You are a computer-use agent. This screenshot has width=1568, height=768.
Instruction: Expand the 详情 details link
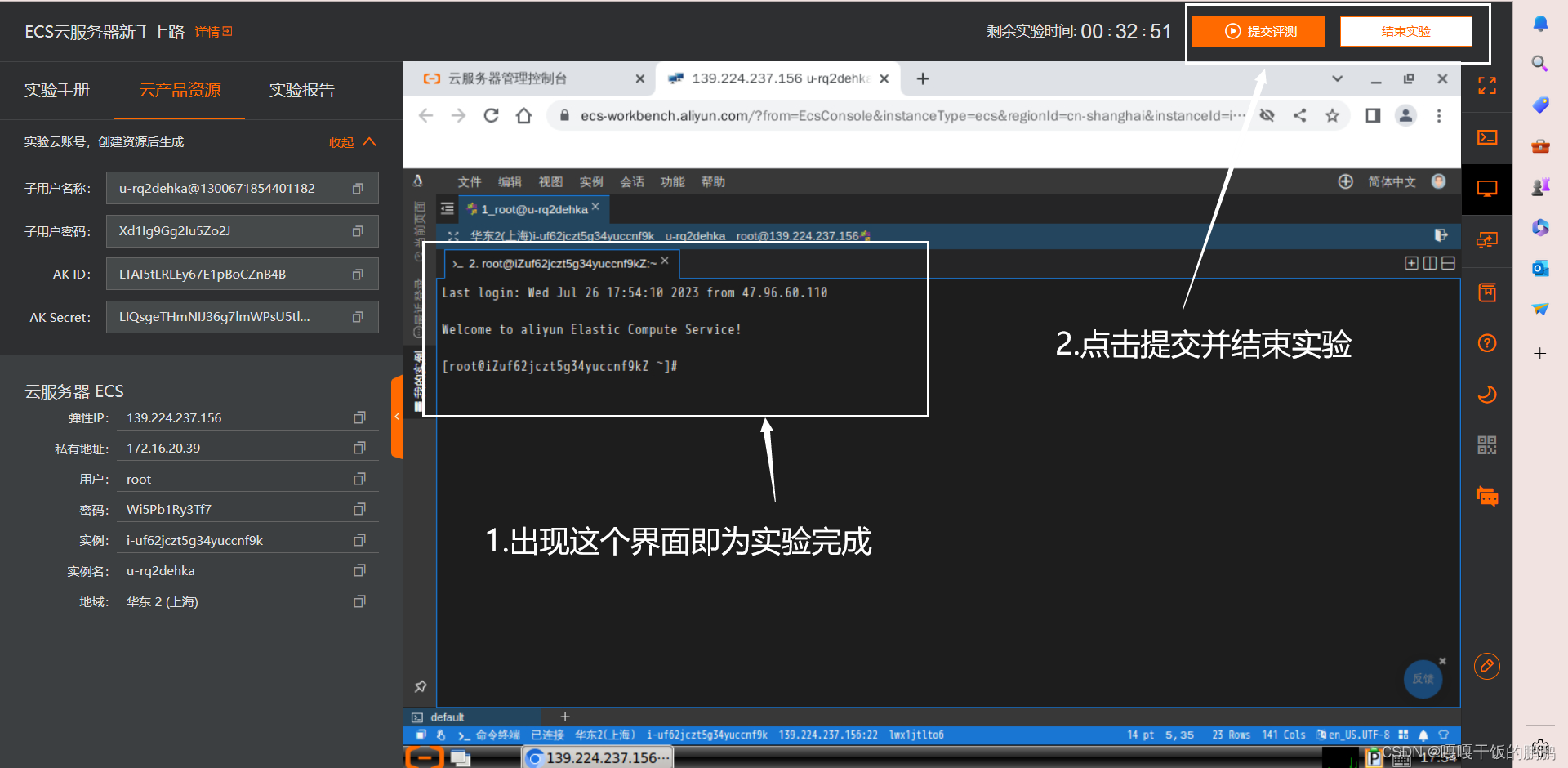213,32
